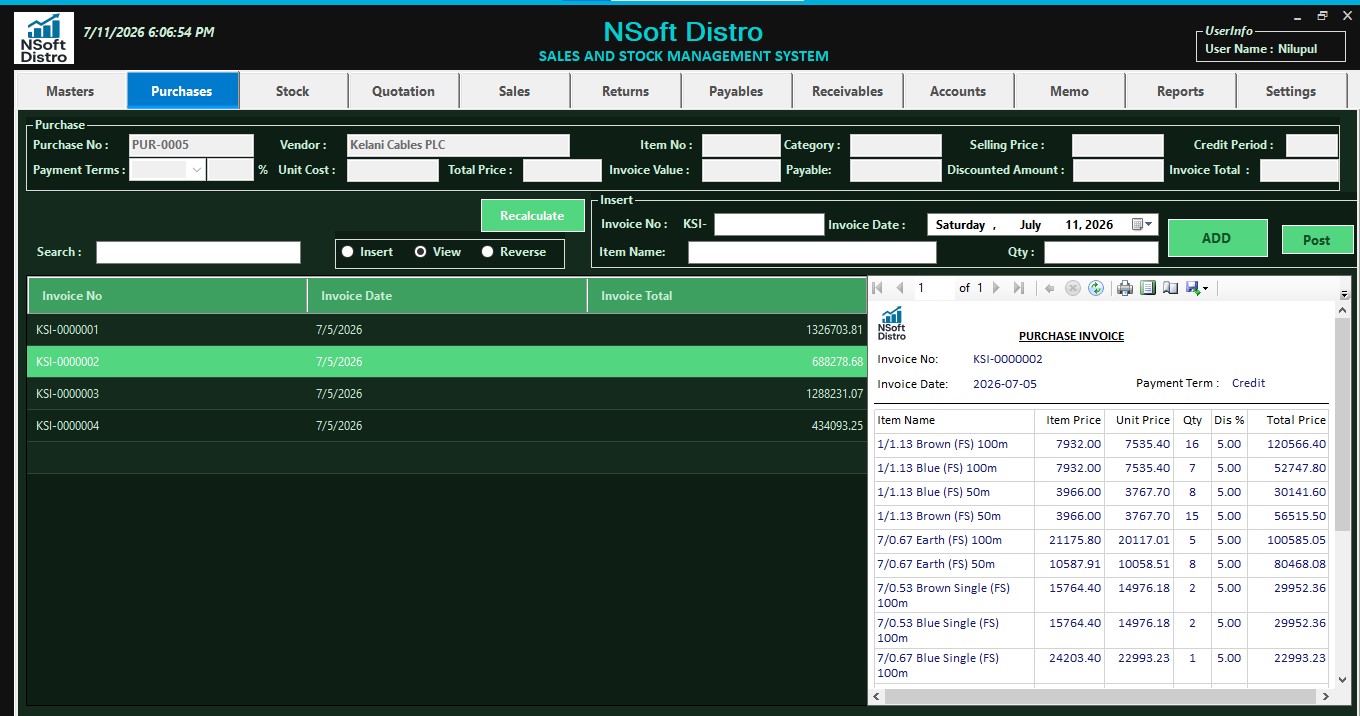1360x716 pixels.
Task: Switch to the Quotation tab
Action: (x=404, y=91)
